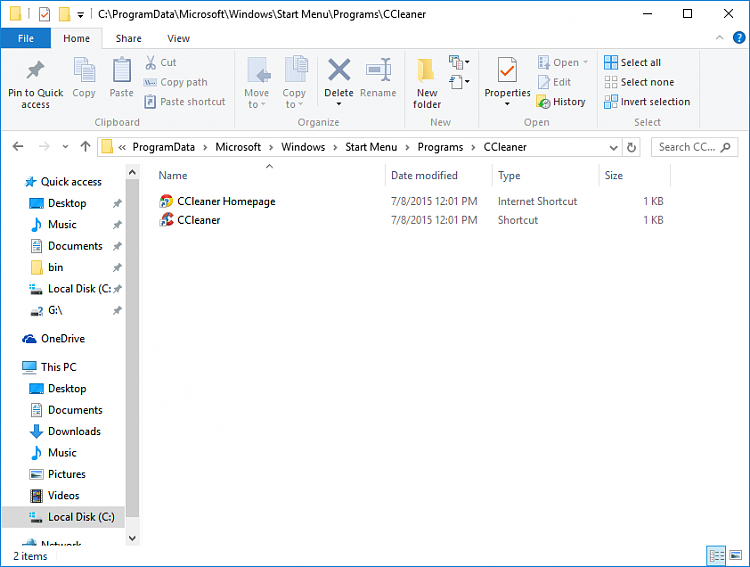Viewport: 750px width, 567px height.
Task: Open pinned Desktop under Quick access
Action: tap(67, 203)
